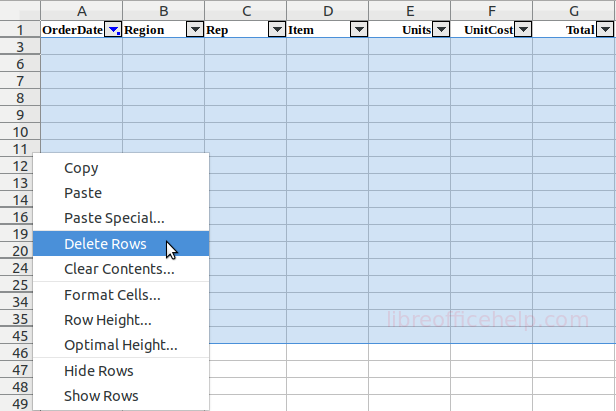This screenshot has width=616, height=411.
Task: Select column C header
Action: pyautogui.click(x=246, y=11)
